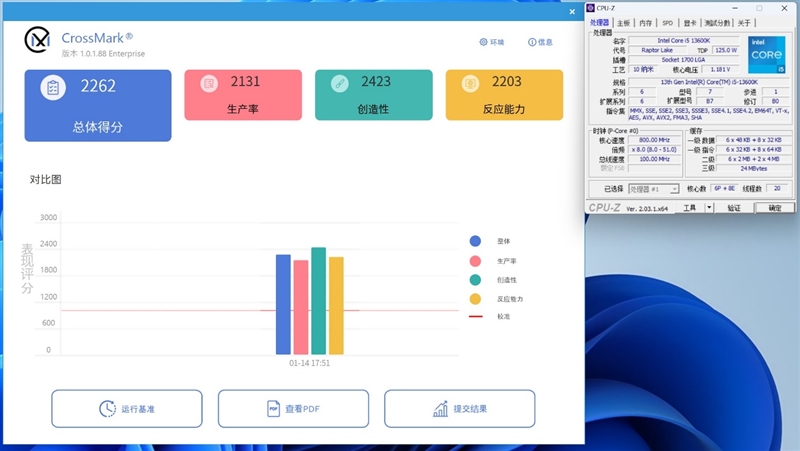This screenshot has width=800, height=451.
Task: Open the 信息 info icon
Action: tap(532, 42)
